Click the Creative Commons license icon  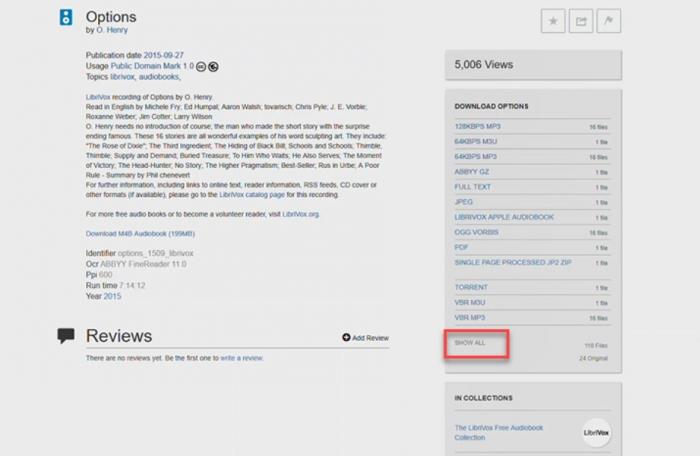[x=201, y=67]
